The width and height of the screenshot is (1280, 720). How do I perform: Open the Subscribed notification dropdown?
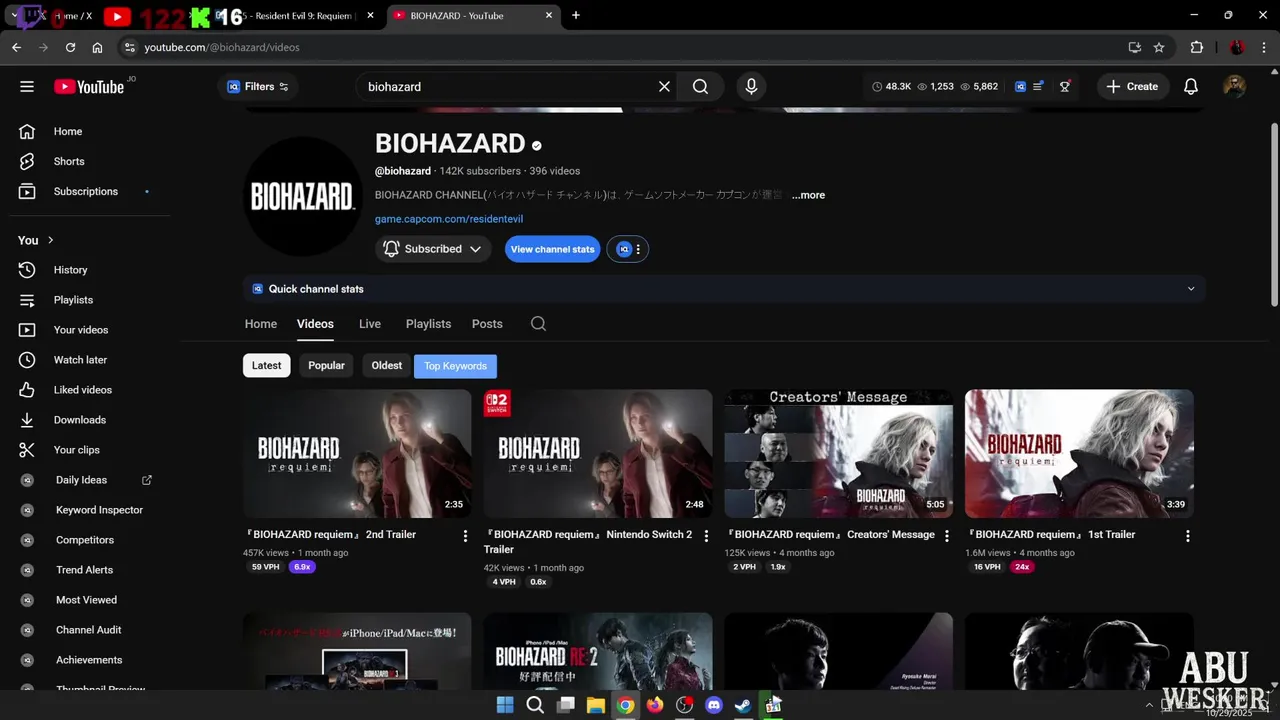[x=433, y=249]
